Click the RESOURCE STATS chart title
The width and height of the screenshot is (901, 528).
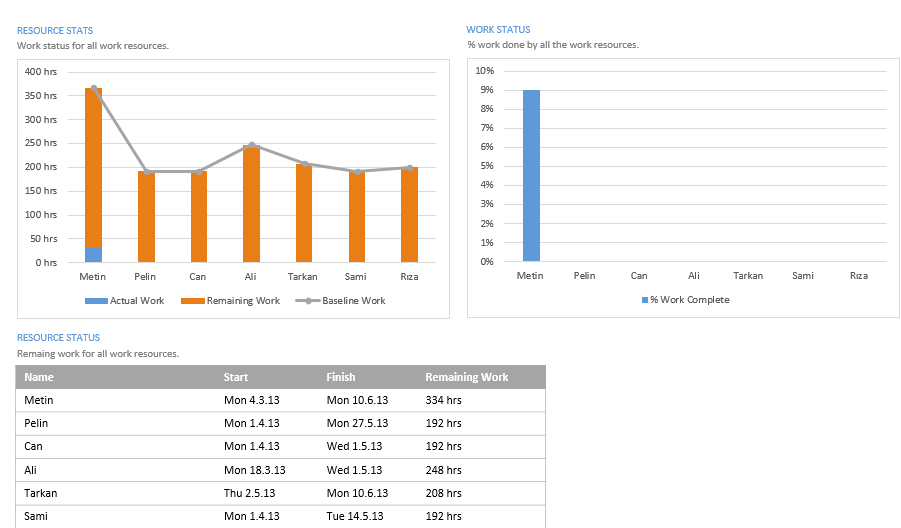(x=55, y=31)
